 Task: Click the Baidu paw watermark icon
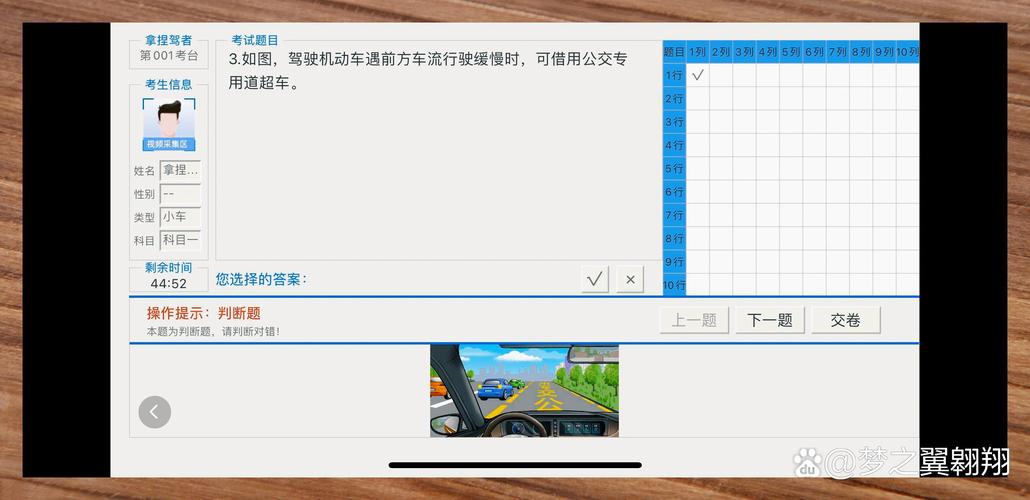click(807, 461)
